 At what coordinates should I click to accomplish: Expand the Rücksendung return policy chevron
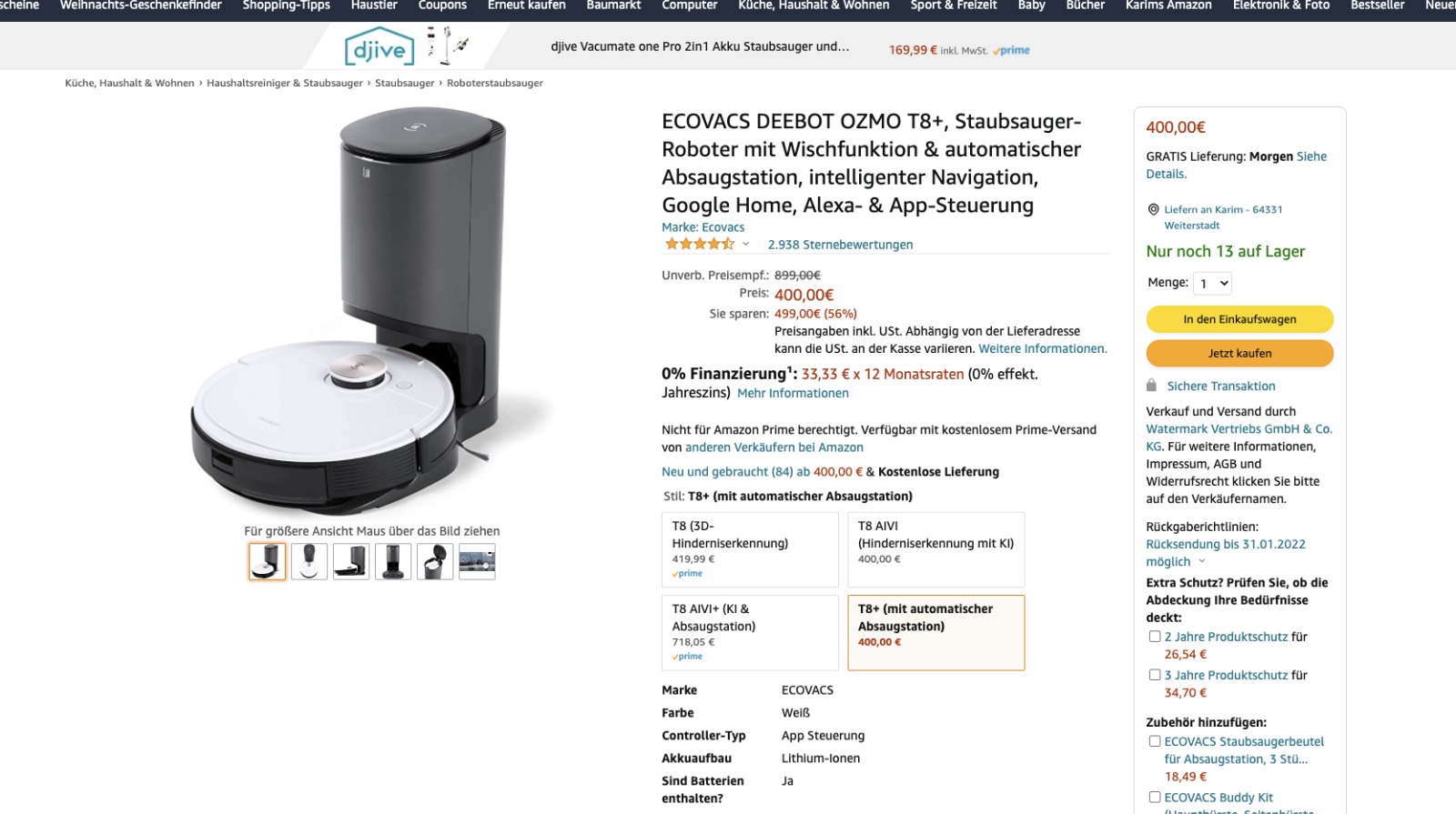click(x=1201, y=562)
